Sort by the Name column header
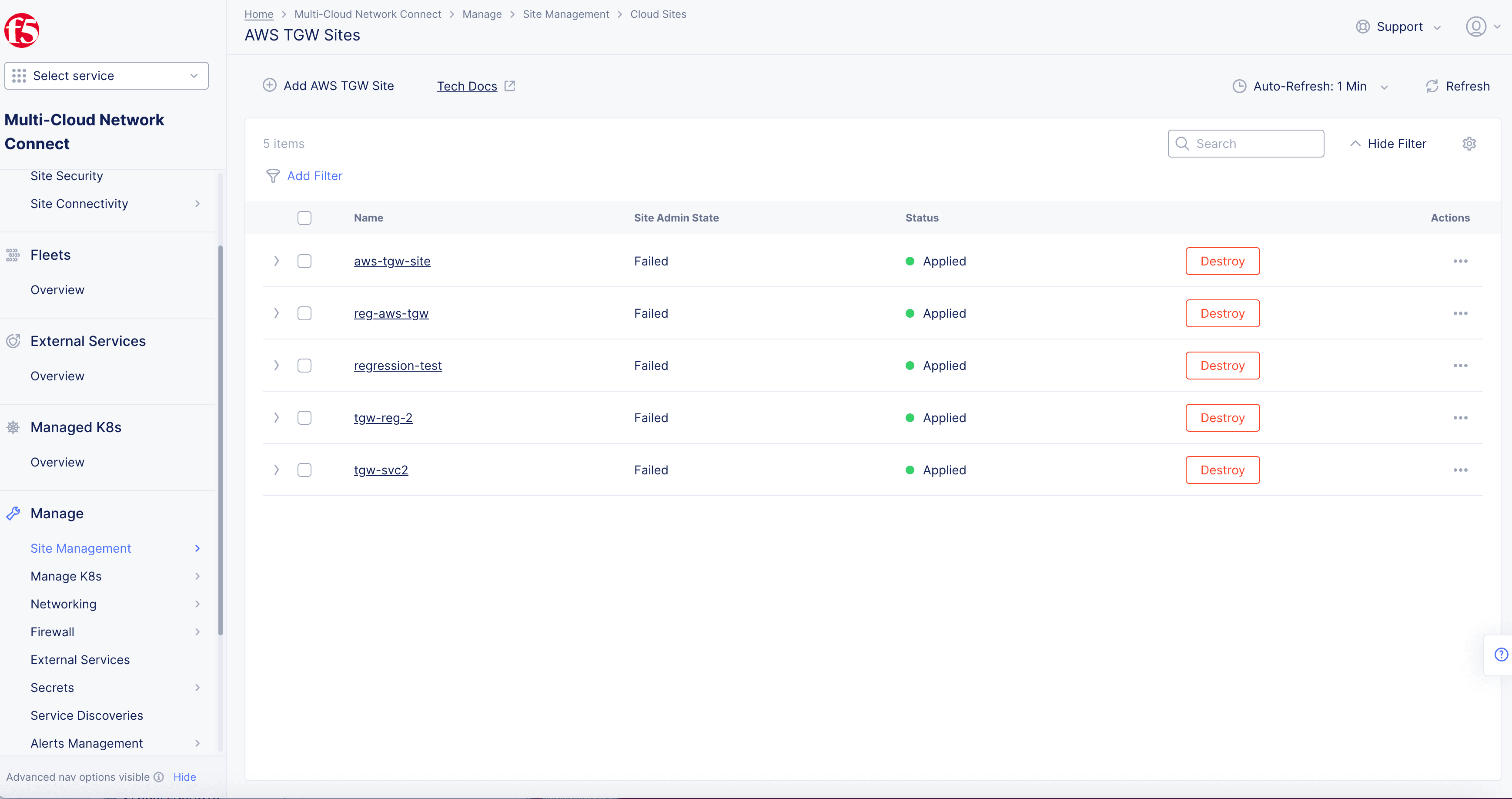 point(368,218)
